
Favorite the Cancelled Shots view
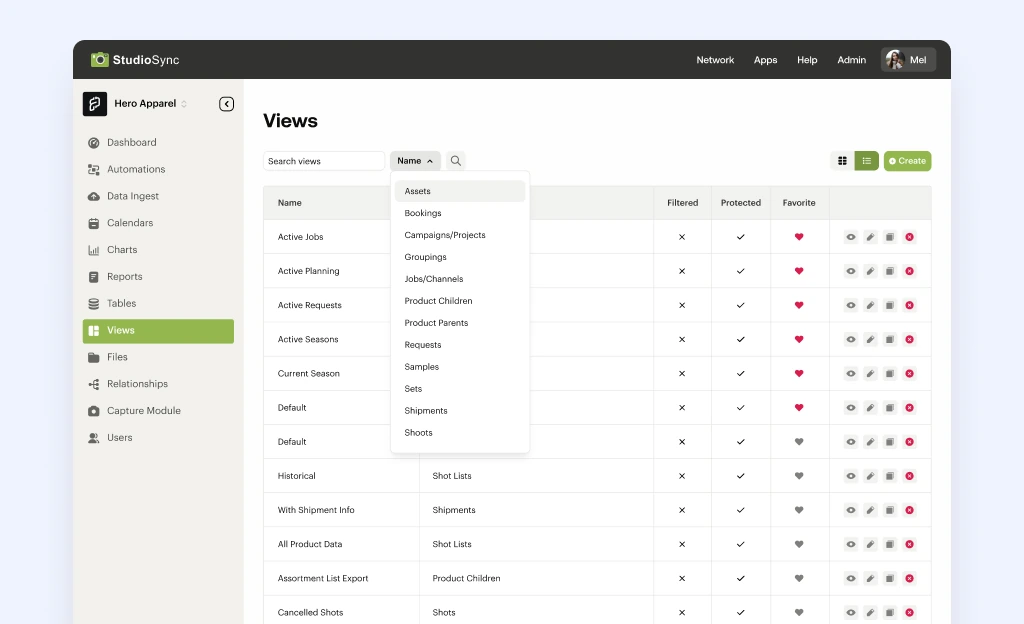[799, 612]
